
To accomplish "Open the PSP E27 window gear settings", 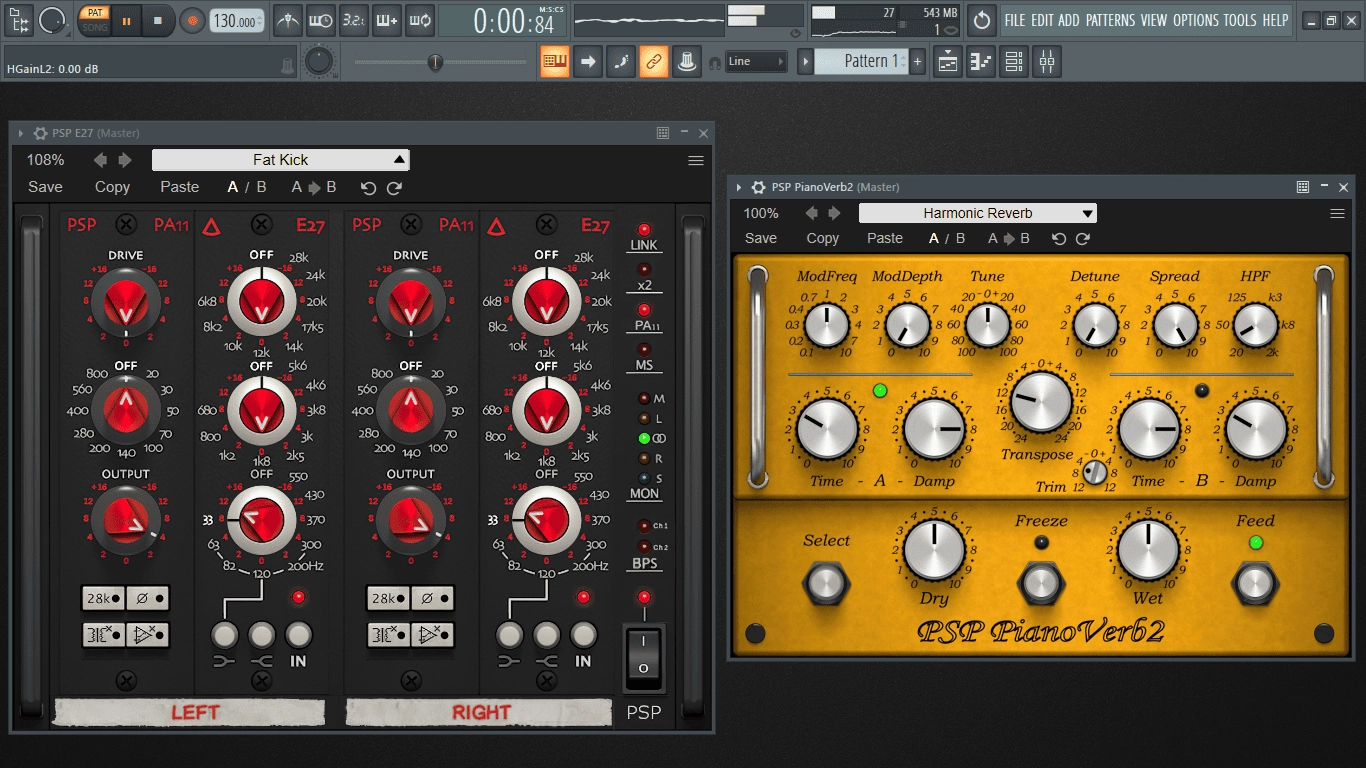I will [x=40, y=133].
